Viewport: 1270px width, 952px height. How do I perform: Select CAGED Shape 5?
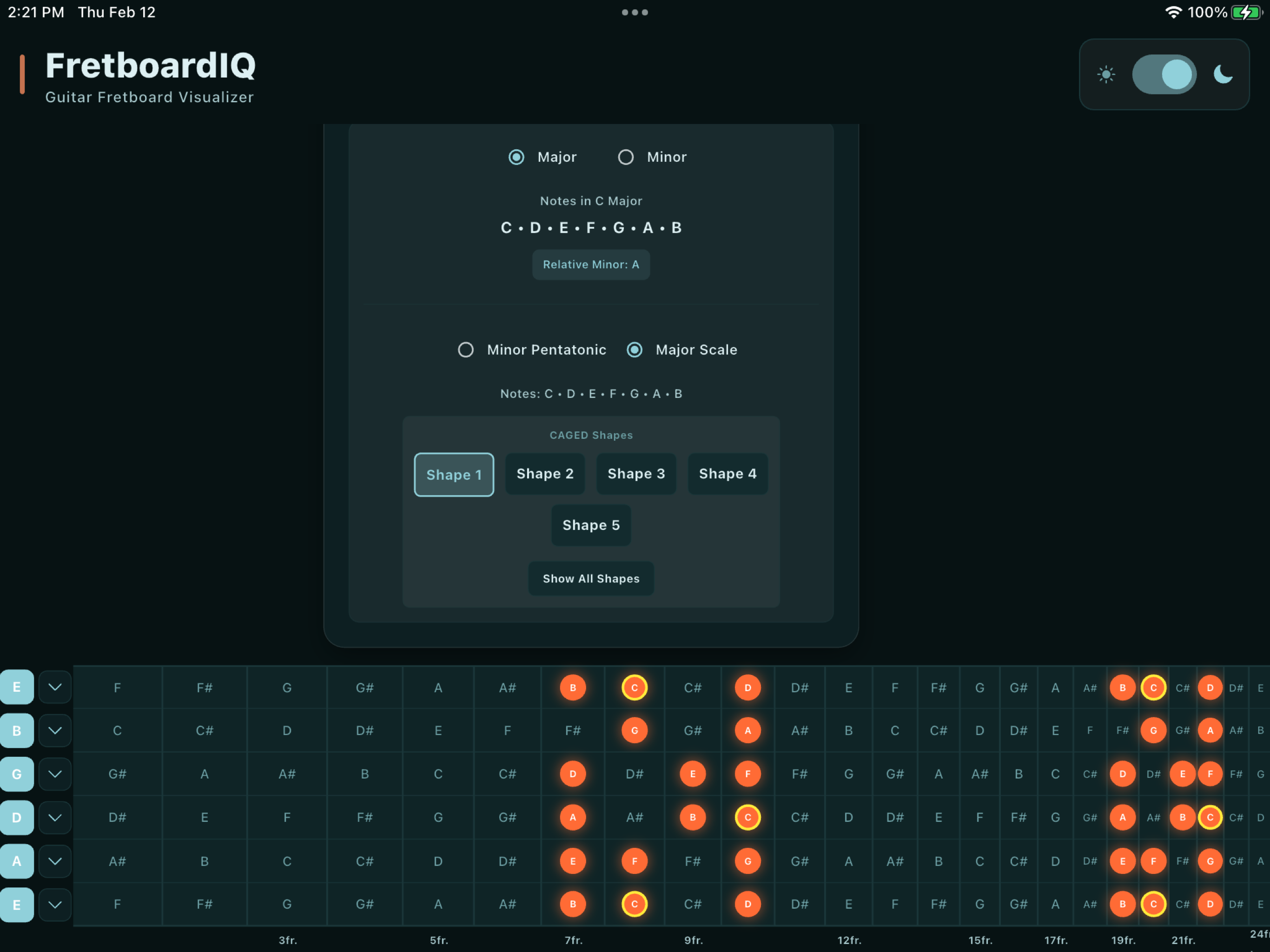point(591,525)
